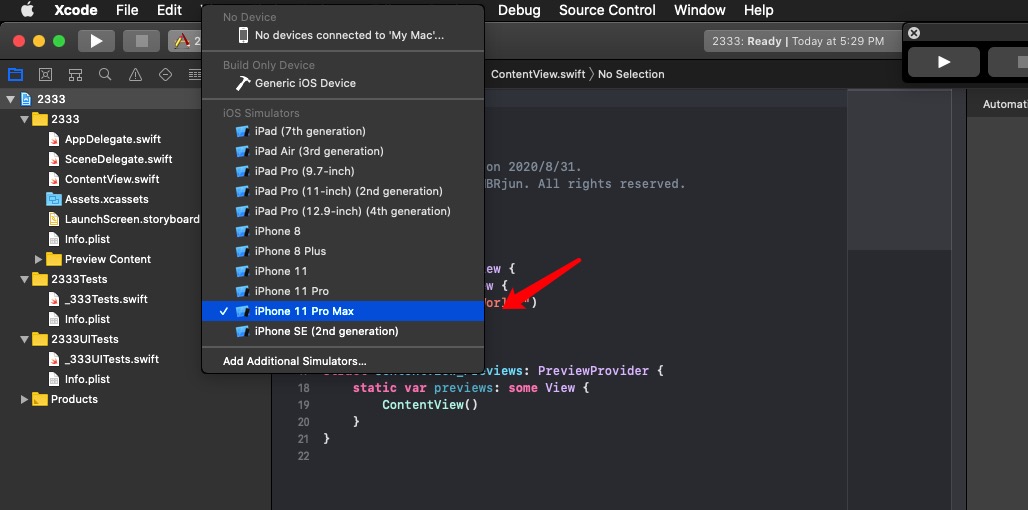Open the Edit menu
Screen dimensions: 1028x510
[x=169, y=10]
